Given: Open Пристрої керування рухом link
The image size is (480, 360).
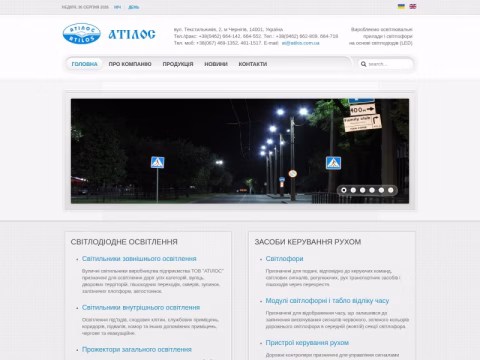Looking at the screenshot, I should pos(307,343).
